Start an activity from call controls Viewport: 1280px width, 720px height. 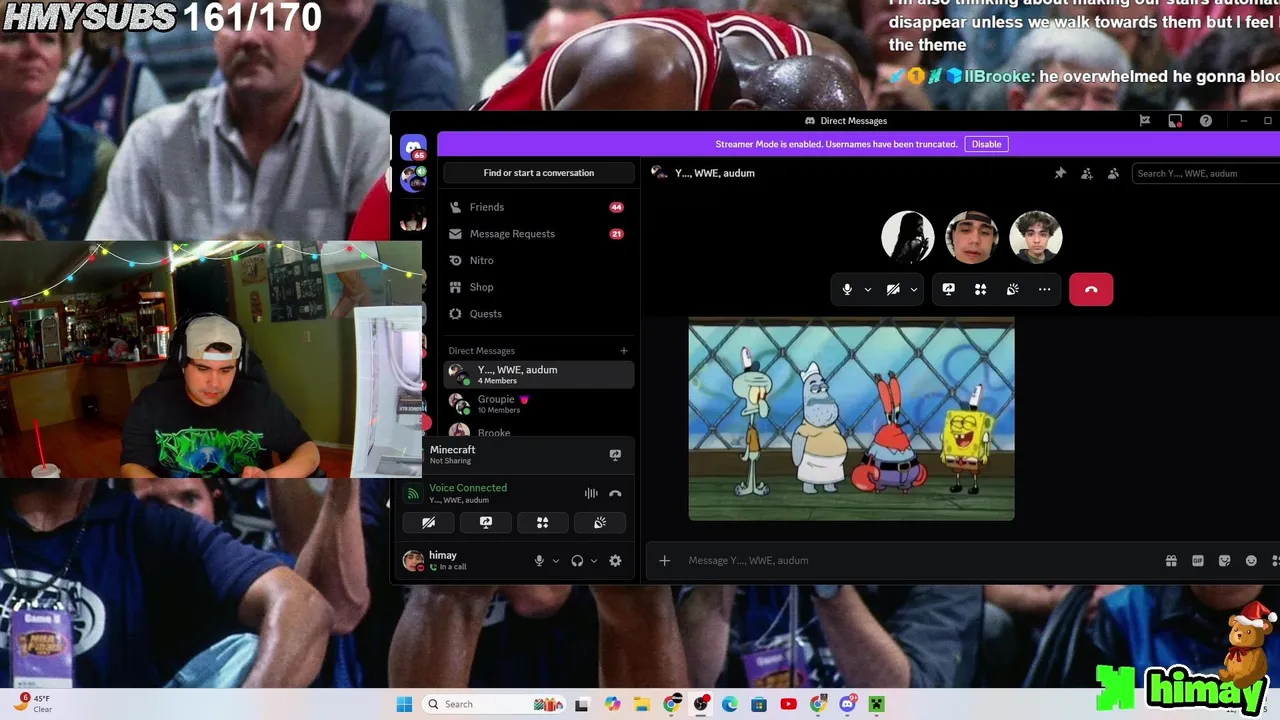[x=980, y=289]
